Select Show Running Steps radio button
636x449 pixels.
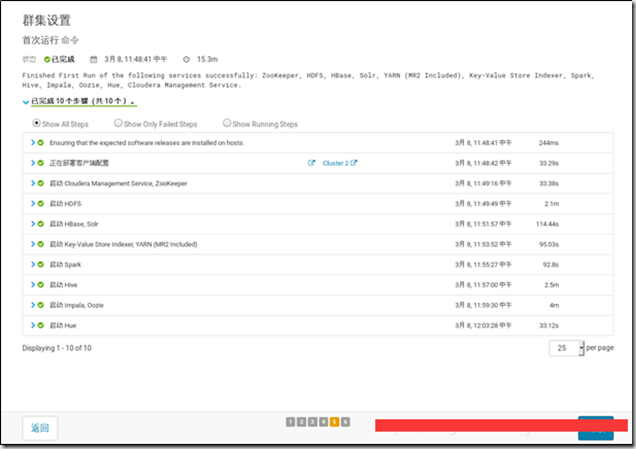tap(227, 123)
